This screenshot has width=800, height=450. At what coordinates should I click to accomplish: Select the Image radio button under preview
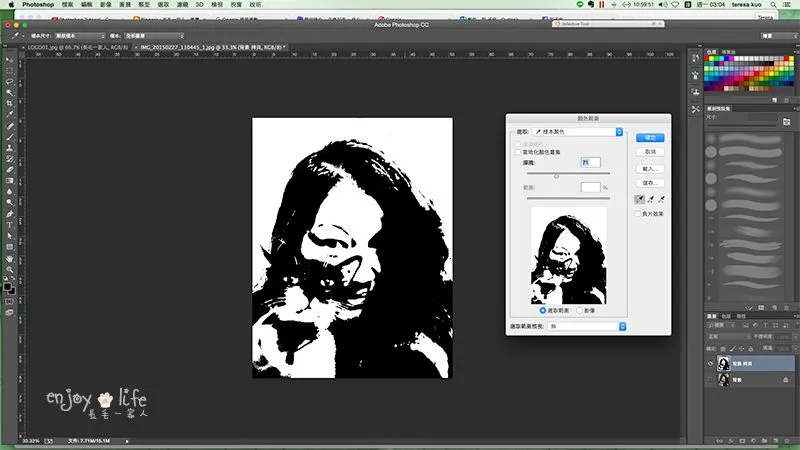click(580, 310)
